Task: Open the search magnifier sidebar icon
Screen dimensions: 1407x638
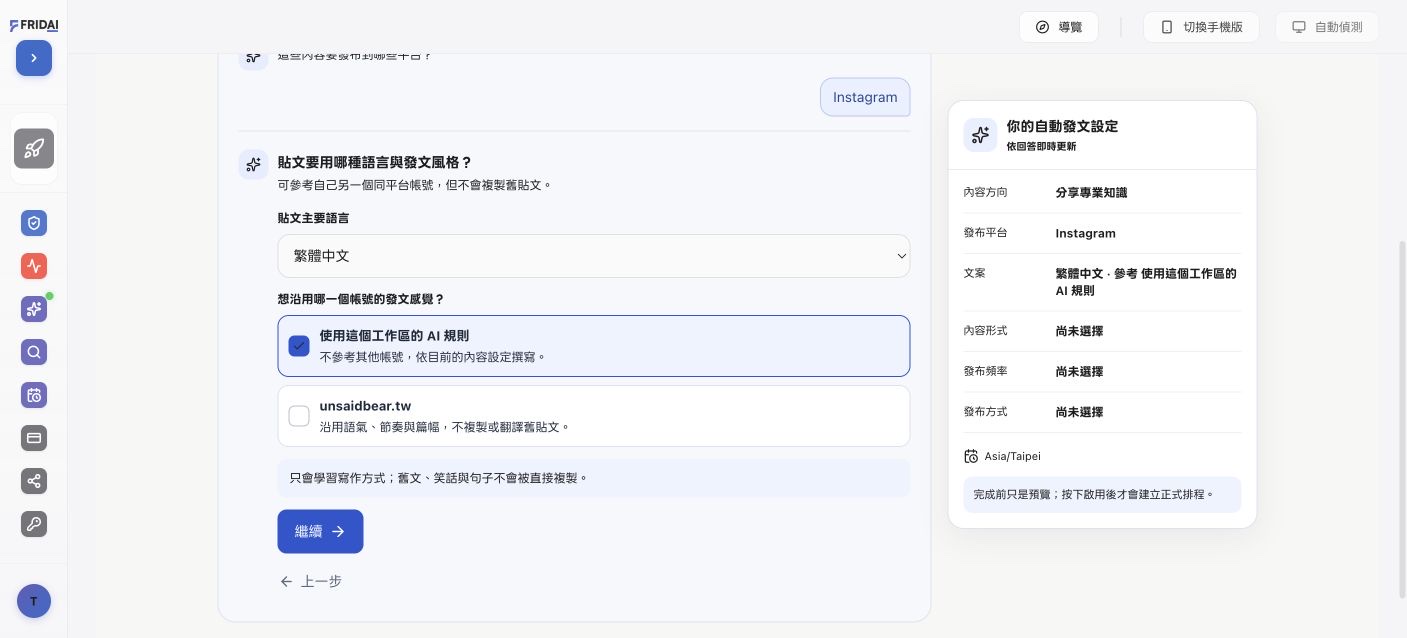Action: (34, 352)
